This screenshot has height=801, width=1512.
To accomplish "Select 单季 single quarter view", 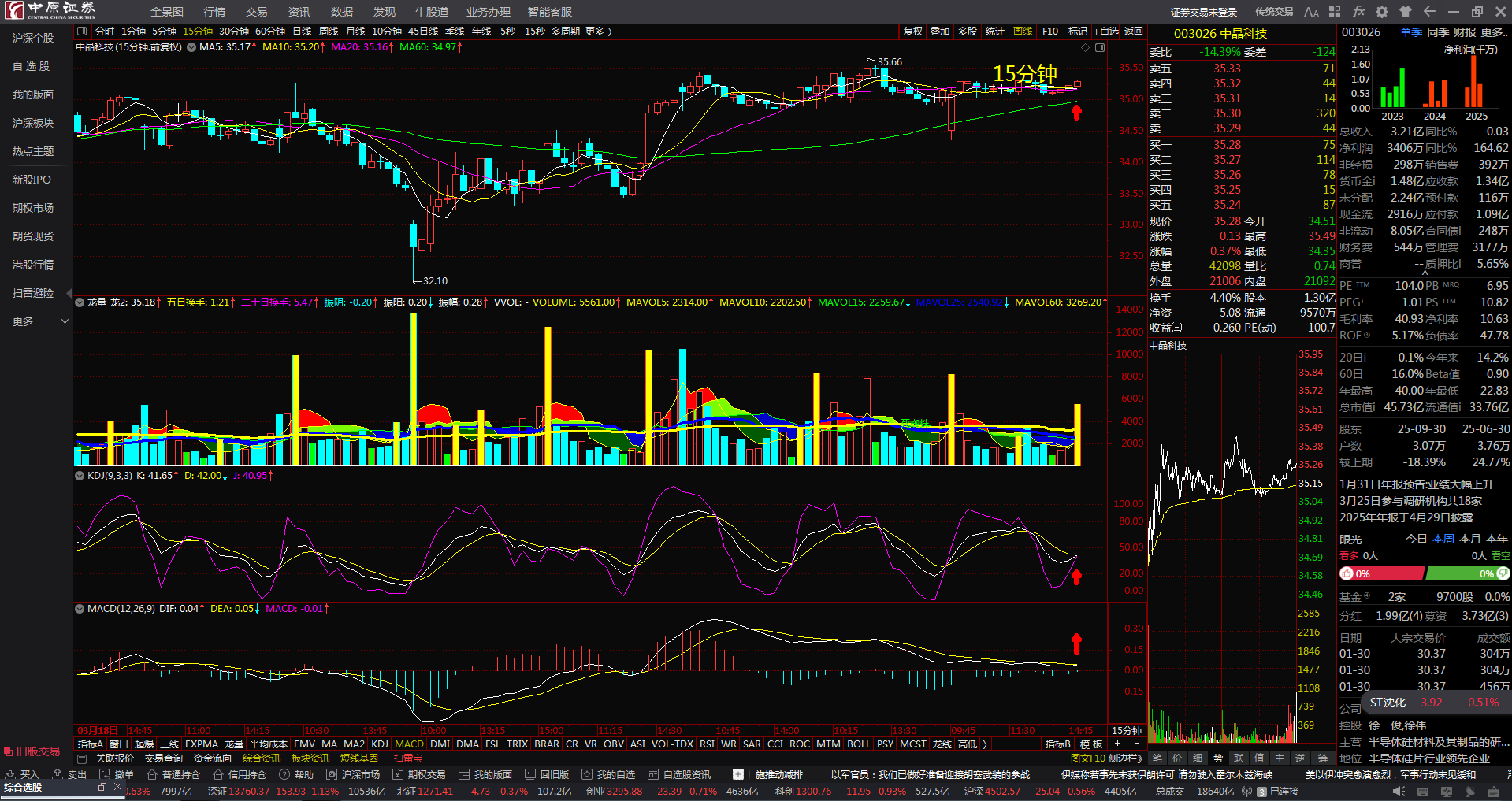I will 1411,32.
